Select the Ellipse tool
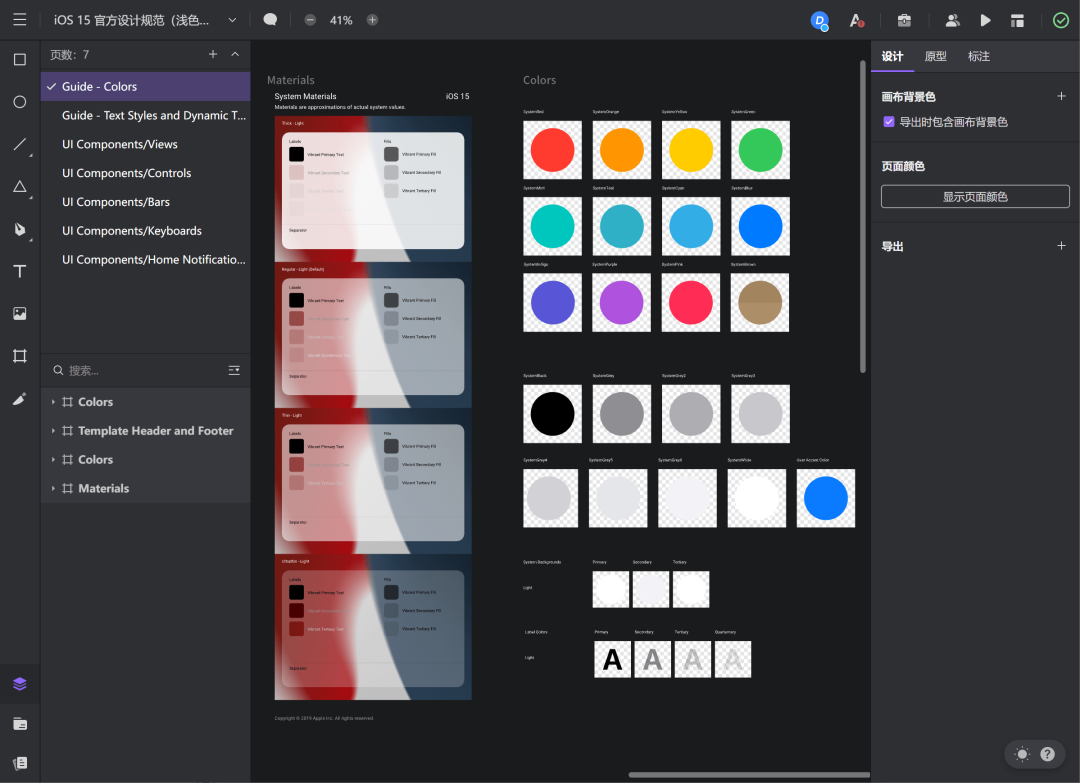This screenshot has height=783, width=1080. coord(20,102)
